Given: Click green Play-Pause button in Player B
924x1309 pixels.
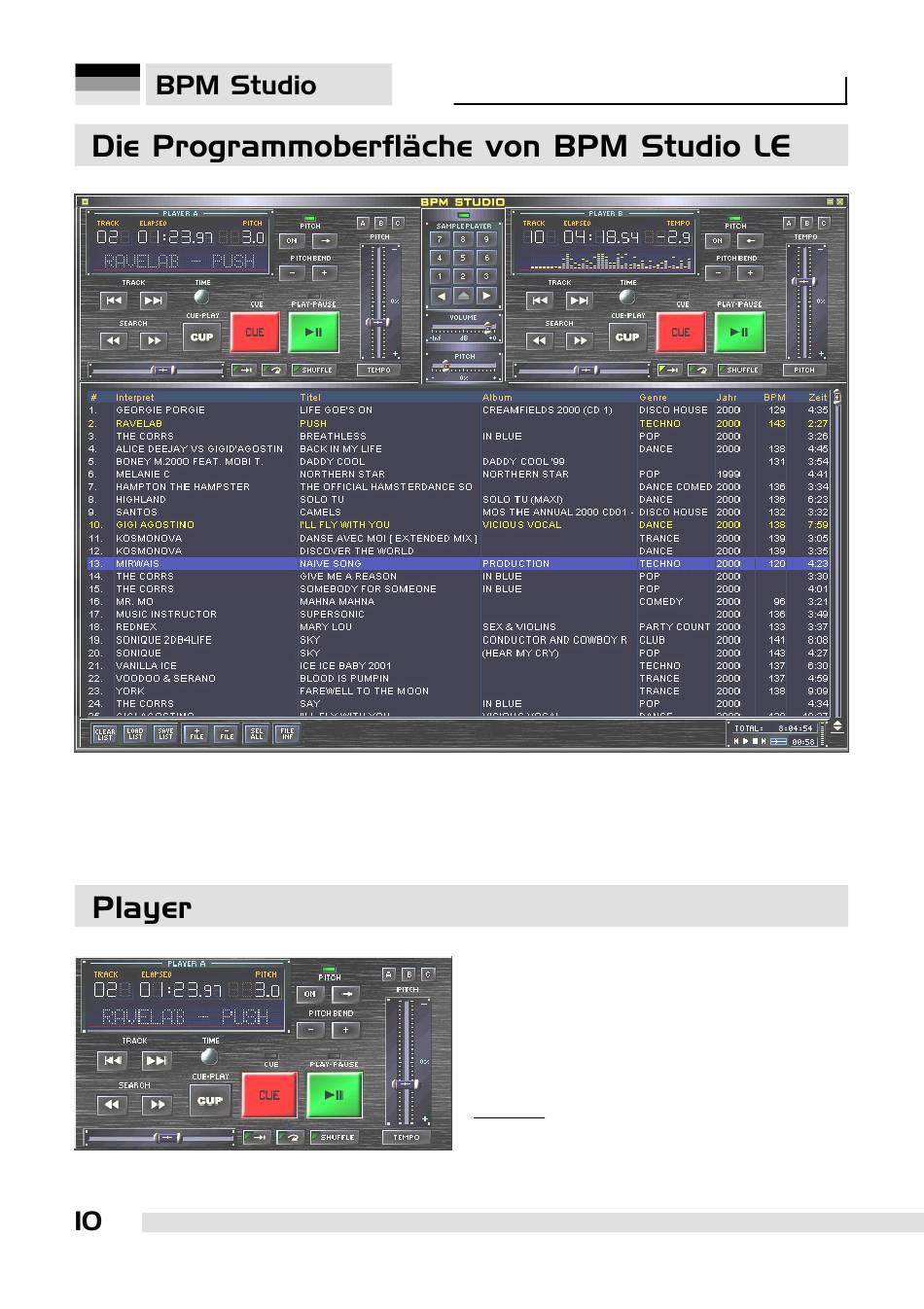Looking at the screenshot, I should tap(739, 333).
